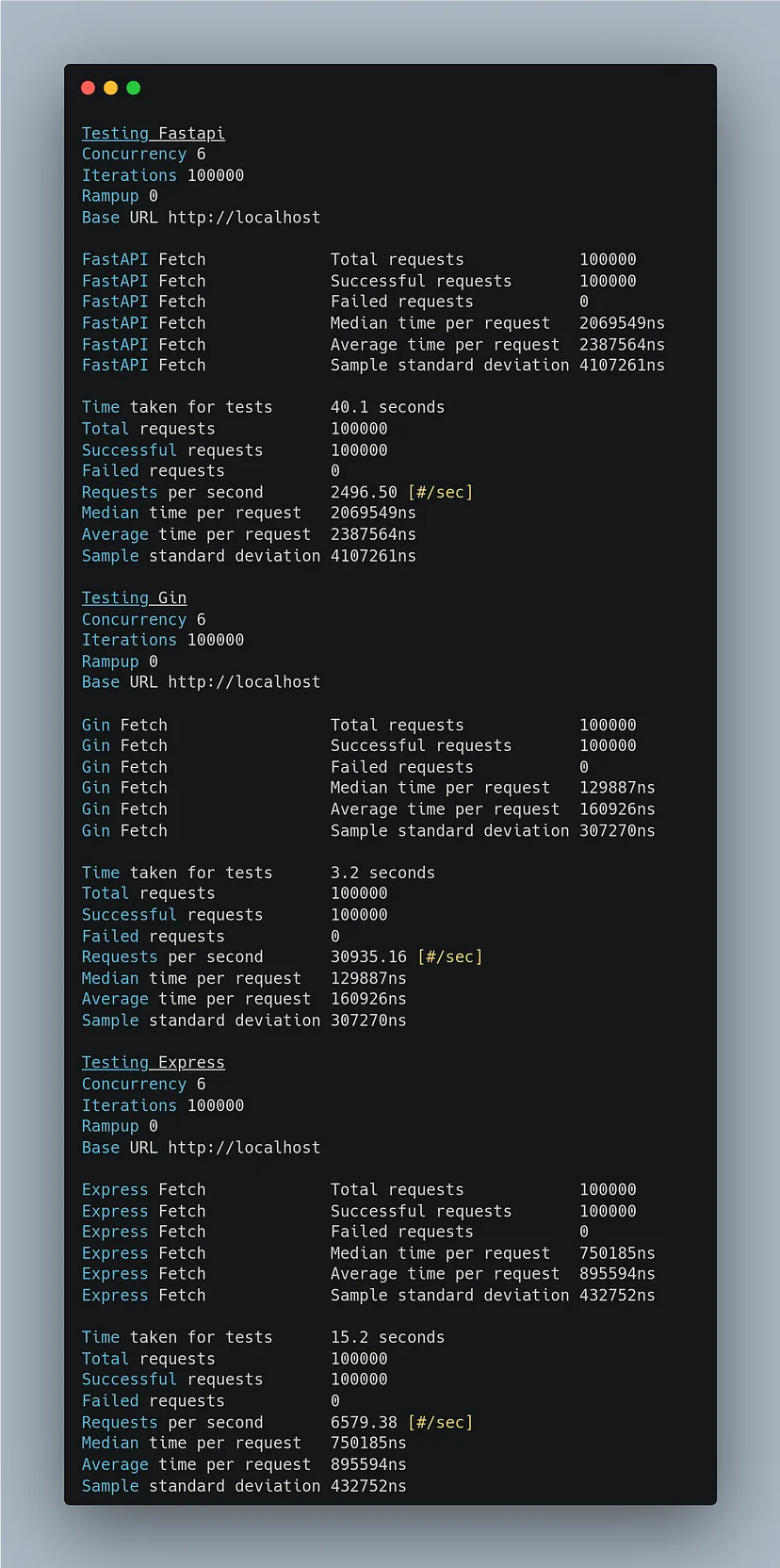The height and width of the screenshot is (1568, 780).
Task: Click the underlined Testing Express heading
Action: [153, 1063]
